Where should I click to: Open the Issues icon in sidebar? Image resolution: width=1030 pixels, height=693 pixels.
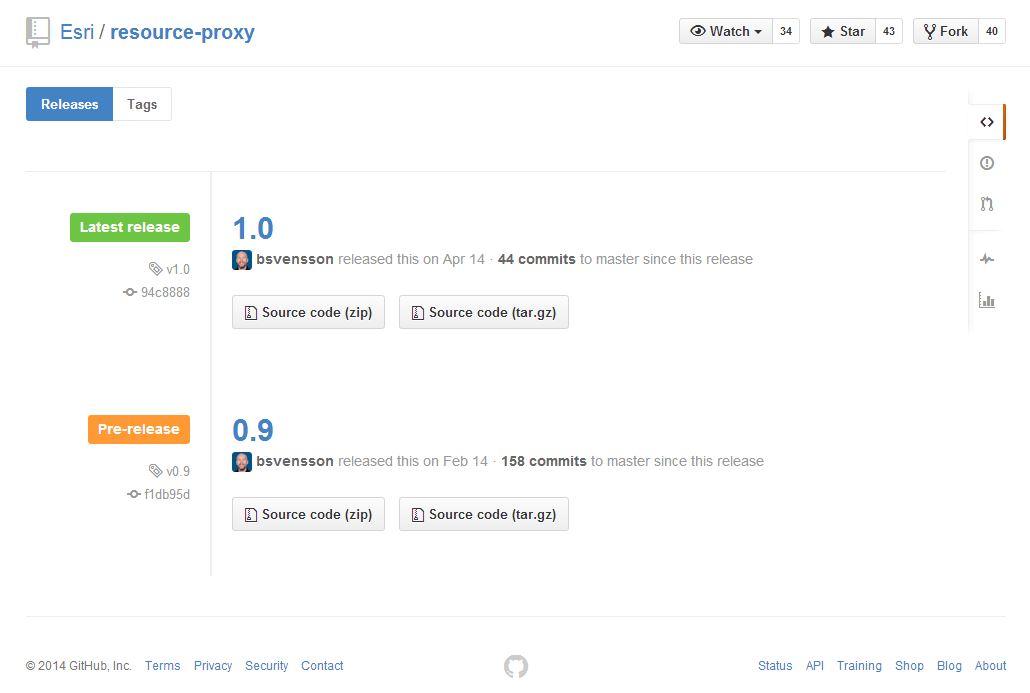(987, 163)
